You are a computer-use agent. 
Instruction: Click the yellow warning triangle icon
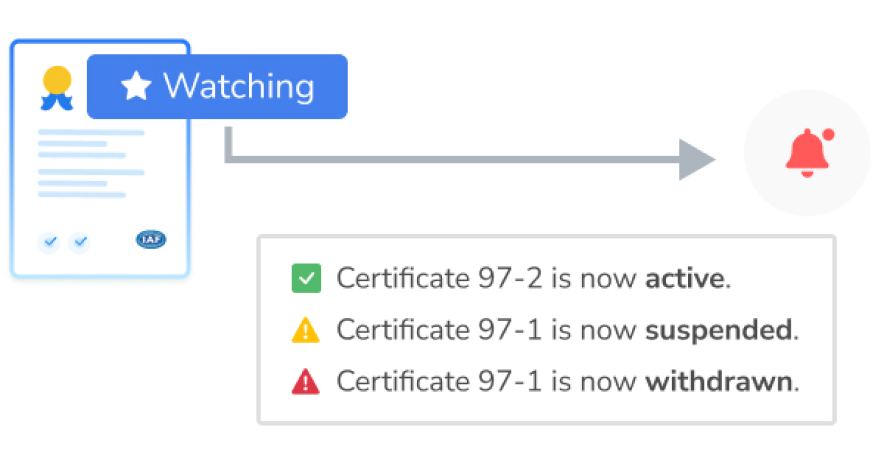click(305, 330)
